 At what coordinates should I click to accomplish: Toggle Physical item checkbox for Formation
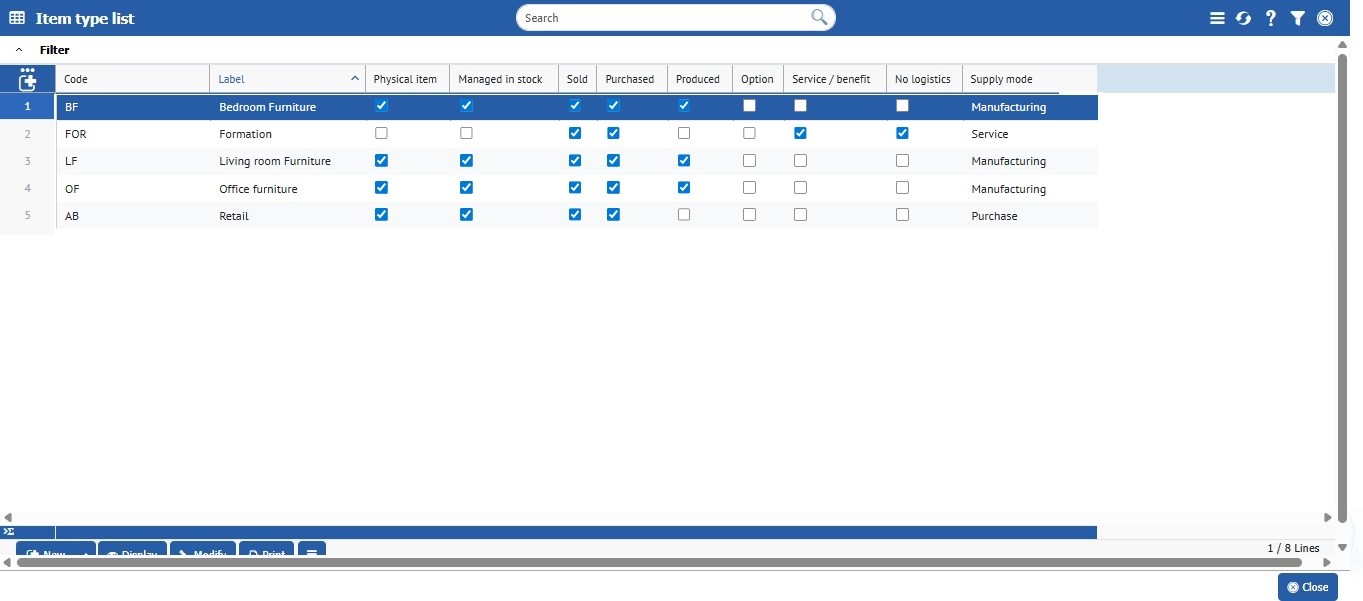click(381, 133)
